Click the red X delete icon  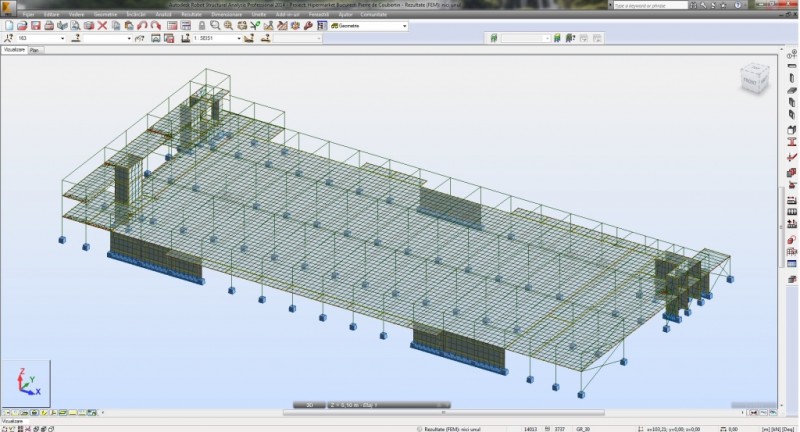click(101, 25)
